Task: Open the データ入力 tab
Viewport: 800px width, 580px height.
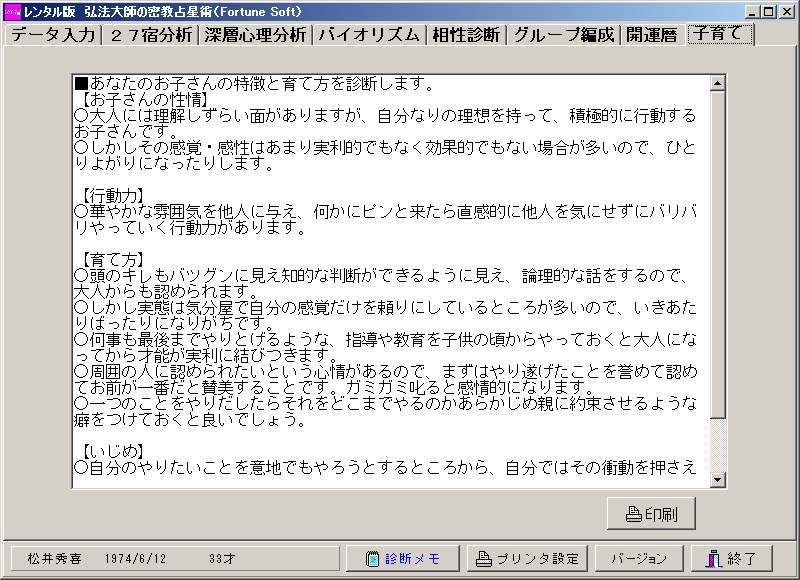Action: click(x=53, y=35)
